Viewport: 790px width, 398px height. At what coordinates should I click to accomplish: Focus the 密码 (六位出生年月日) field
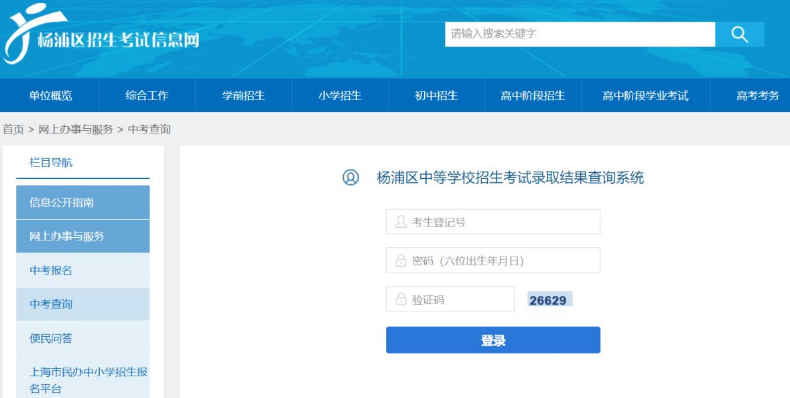point(493,260)
